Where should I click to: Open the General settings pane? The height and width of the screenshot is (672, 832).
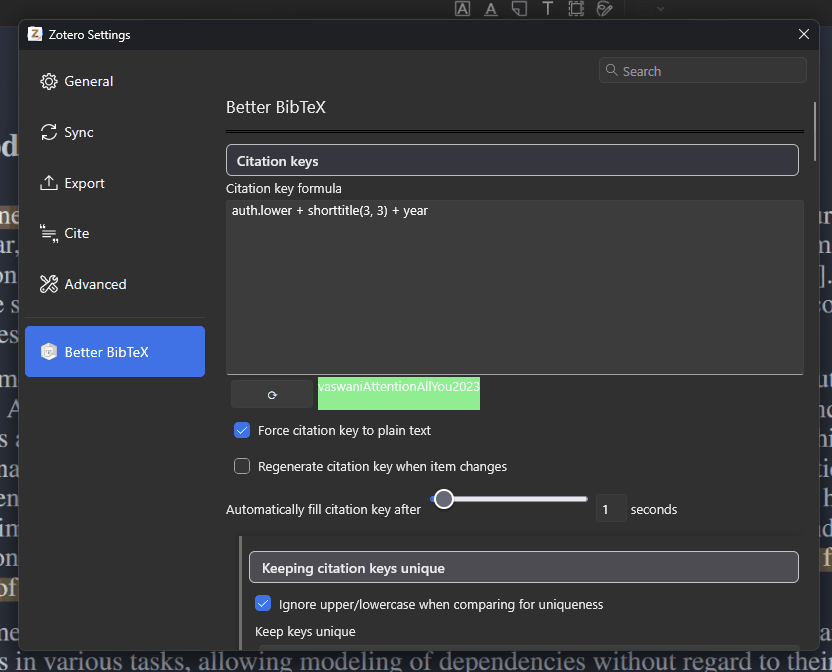click(x=115, y=81)
